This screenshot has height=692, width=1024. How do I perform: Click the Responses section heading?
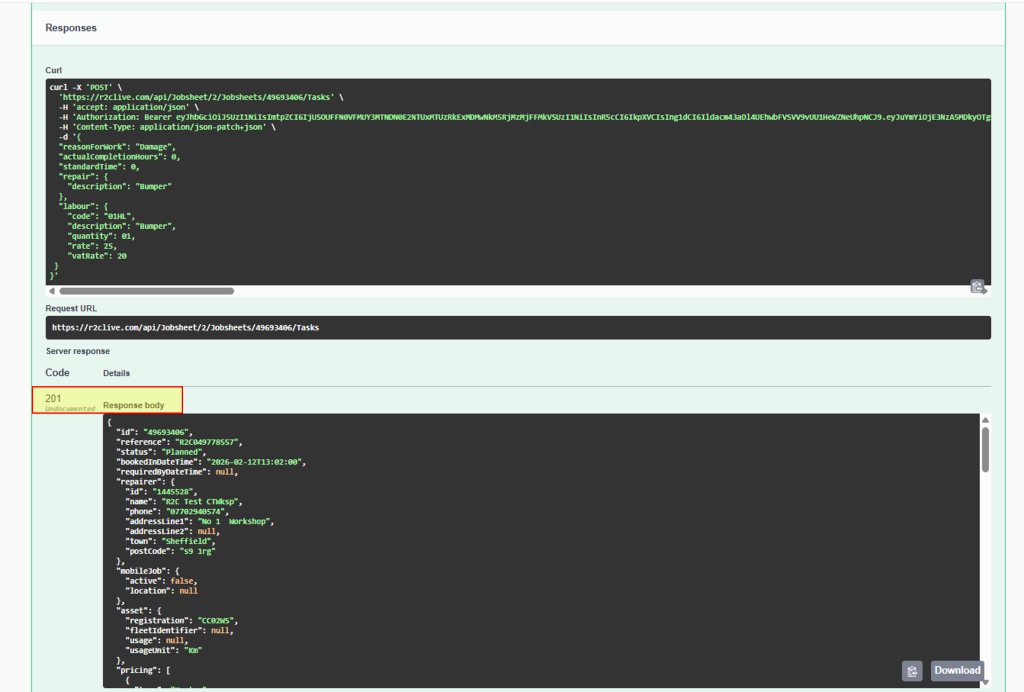[x=71, y=28]
